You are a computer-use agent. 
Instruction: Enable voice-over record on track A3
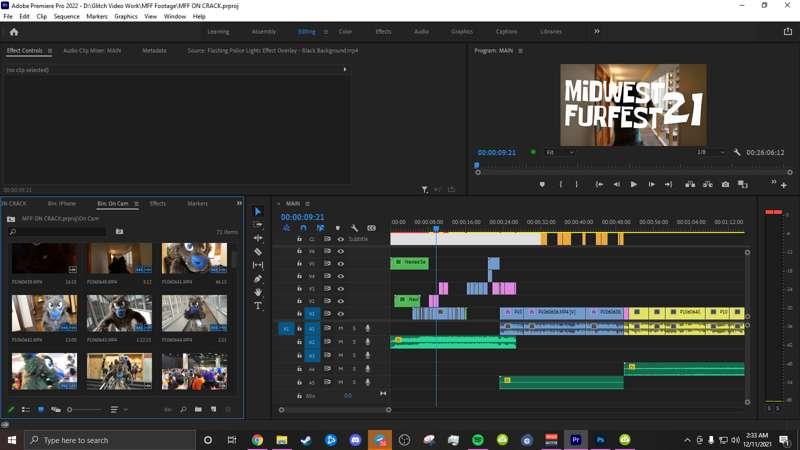(x=367, y=355)
